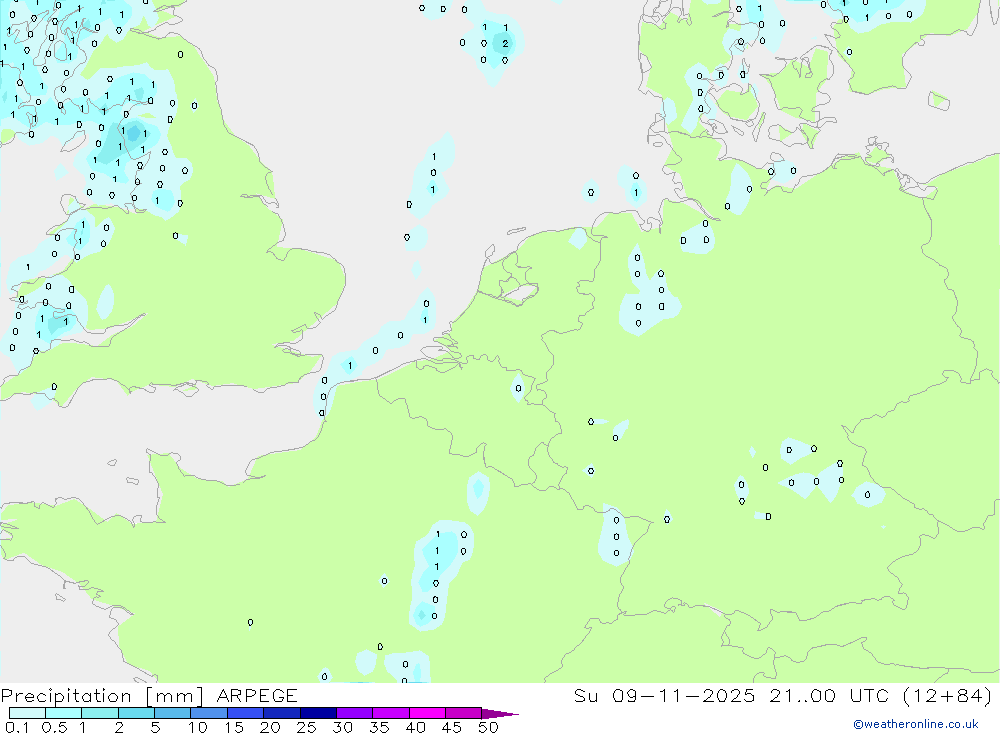Click the legend label '50'
This screenshot has height=733, width=1000.
(x=488, y=727)
